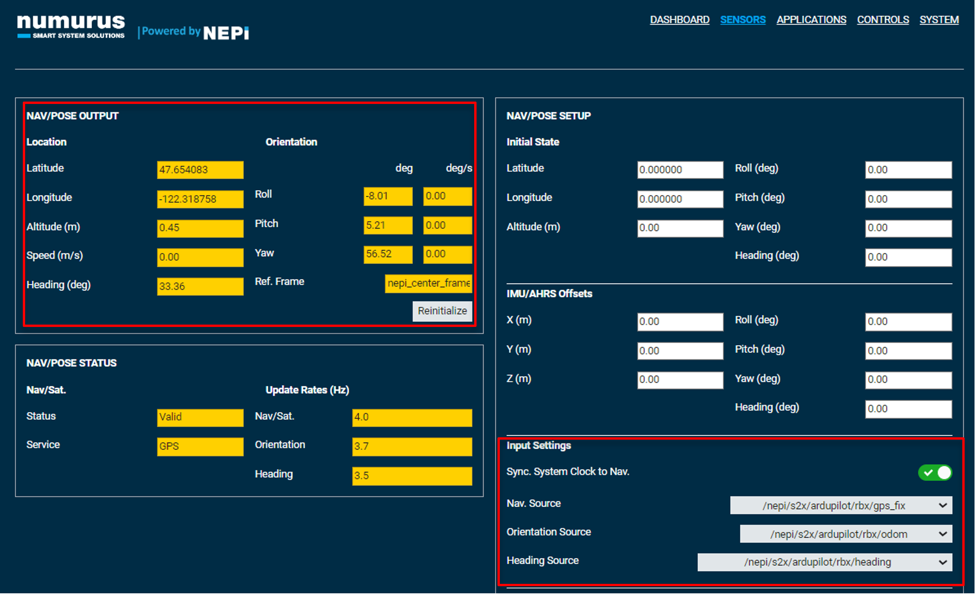Focus the X (m) IMU offset field
This screenshot has height=594, width=976.
(680, 321)
